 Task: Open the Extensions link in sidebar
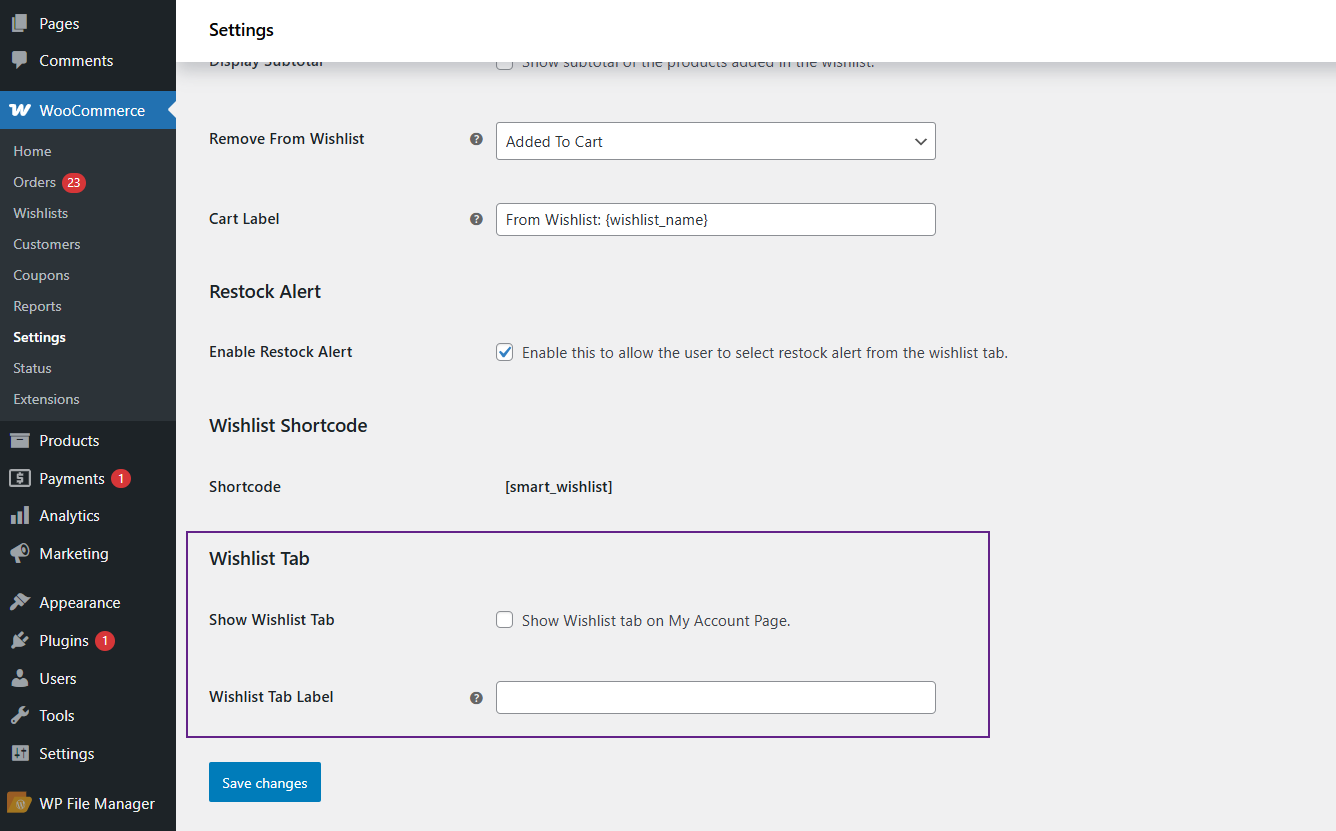tap(46, 400)
